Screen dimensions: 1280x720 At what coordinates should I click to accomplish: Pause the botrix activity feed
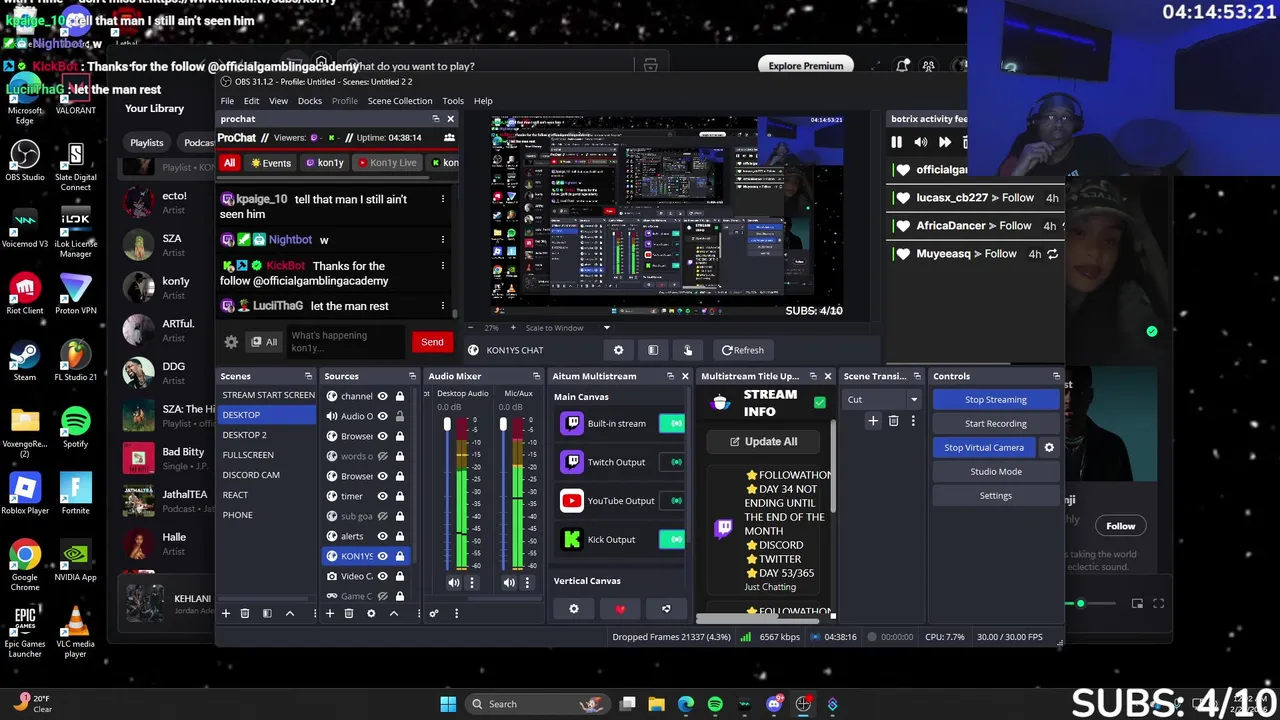click(x=897, y=143)
